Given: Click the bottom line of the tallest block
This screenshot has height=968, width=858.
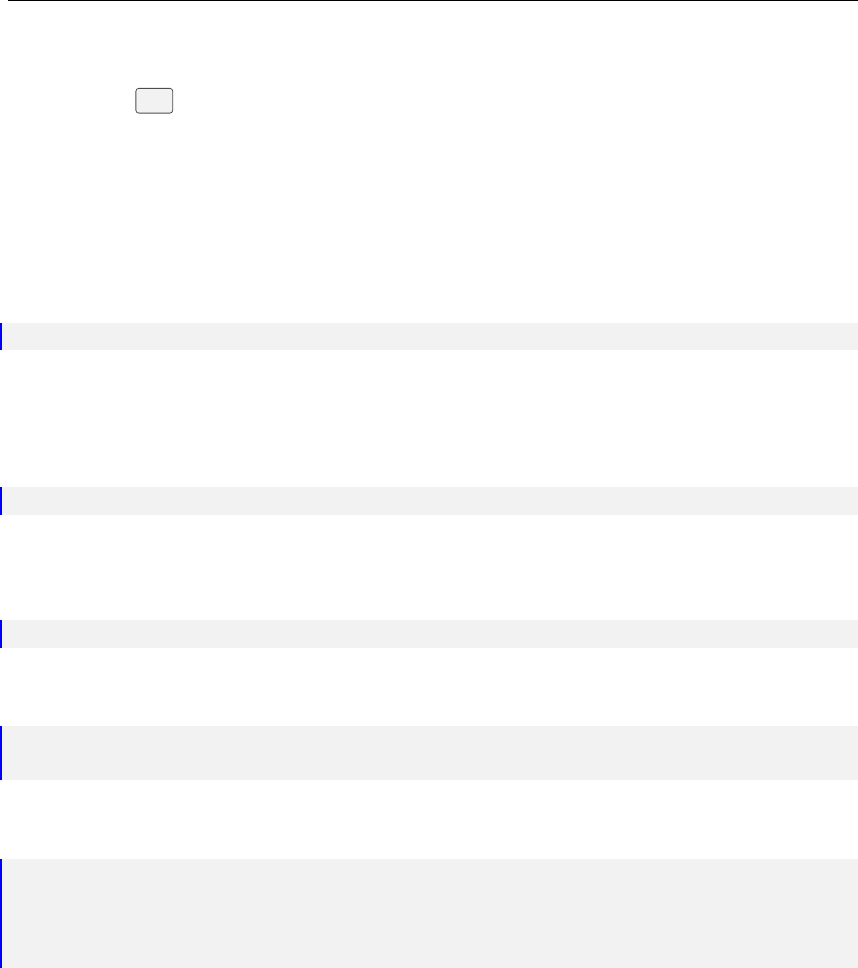Looking at the screenshot, I should (430, 954).
